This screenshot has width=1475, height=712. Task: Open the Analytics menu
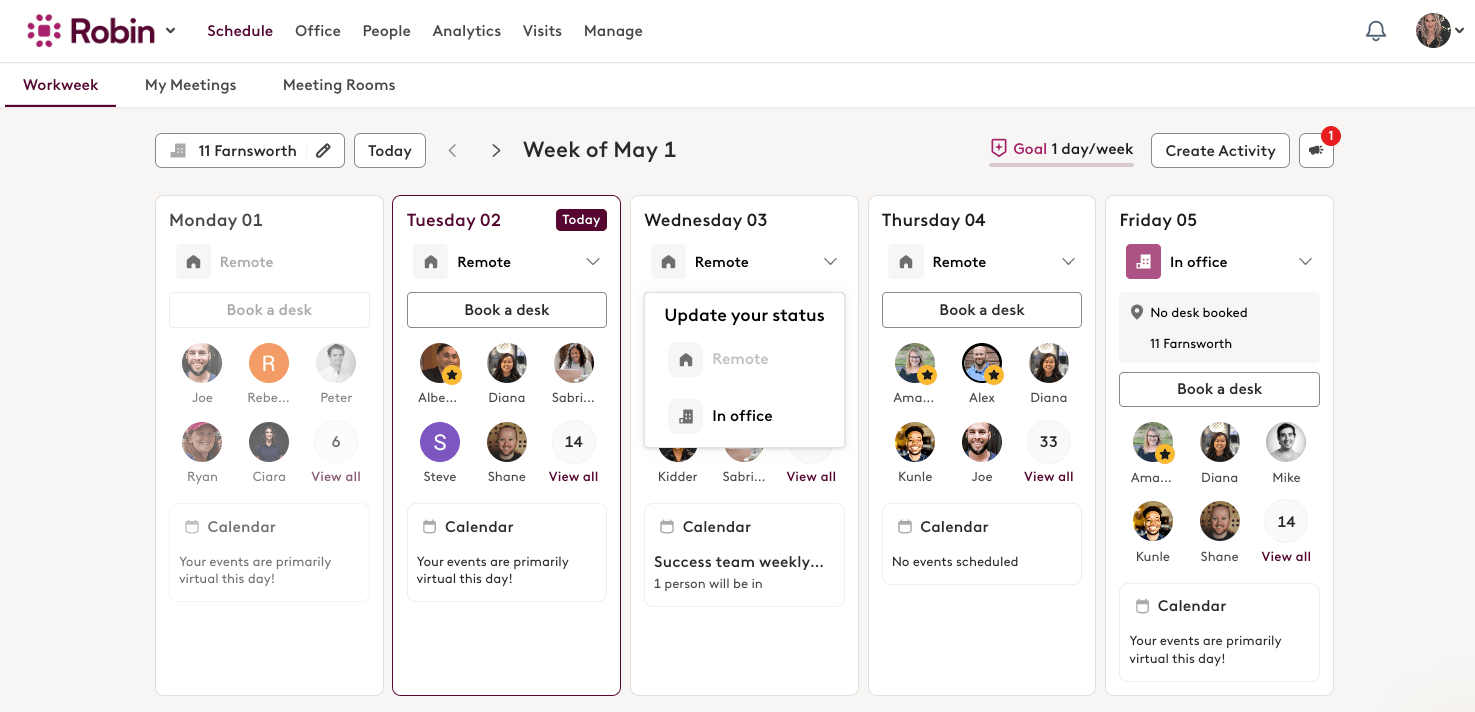[466, 31]
